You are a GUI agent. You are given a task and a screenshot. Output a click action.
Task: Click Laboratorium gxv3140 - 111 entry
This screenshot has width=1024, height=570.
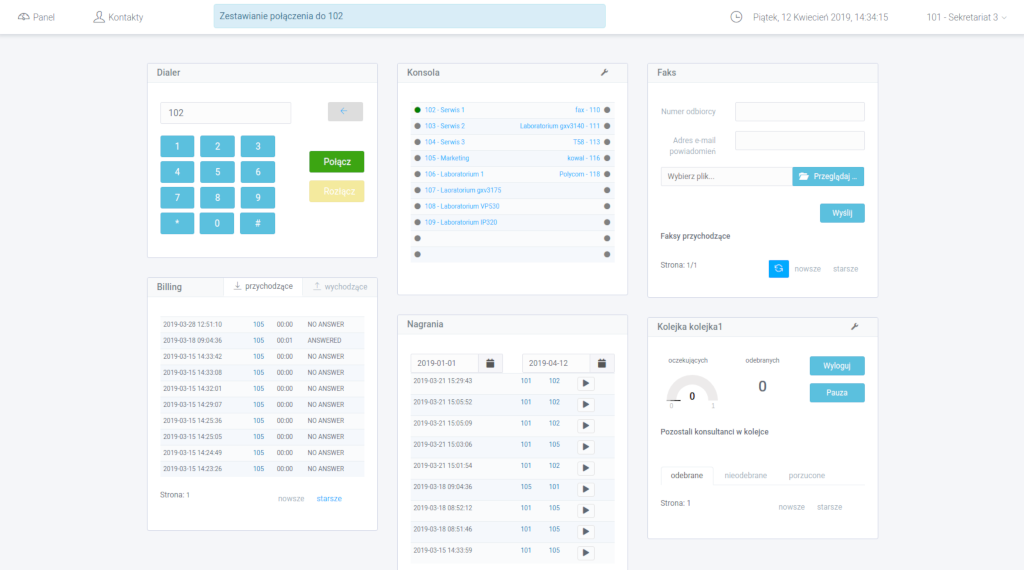[x=560, y=126]
